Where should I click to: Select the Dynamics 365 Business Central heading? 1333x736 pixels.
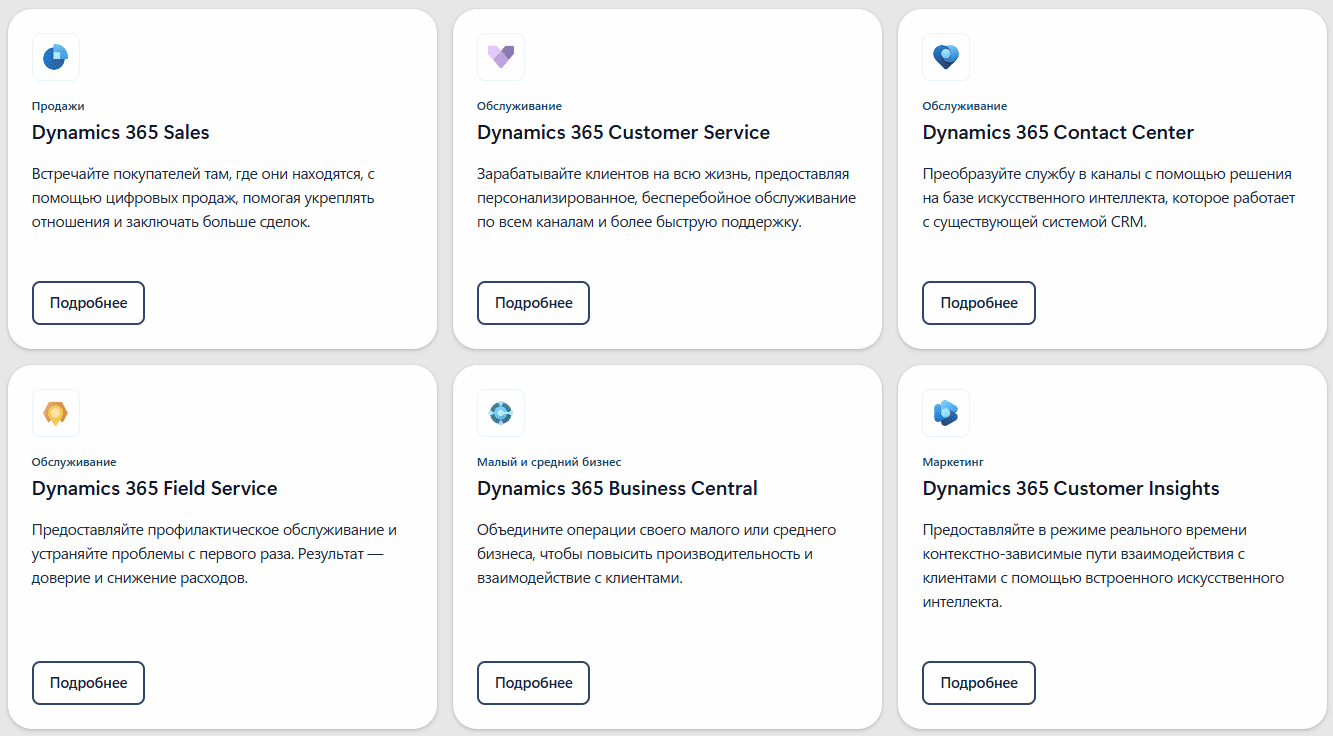point(618,488)
